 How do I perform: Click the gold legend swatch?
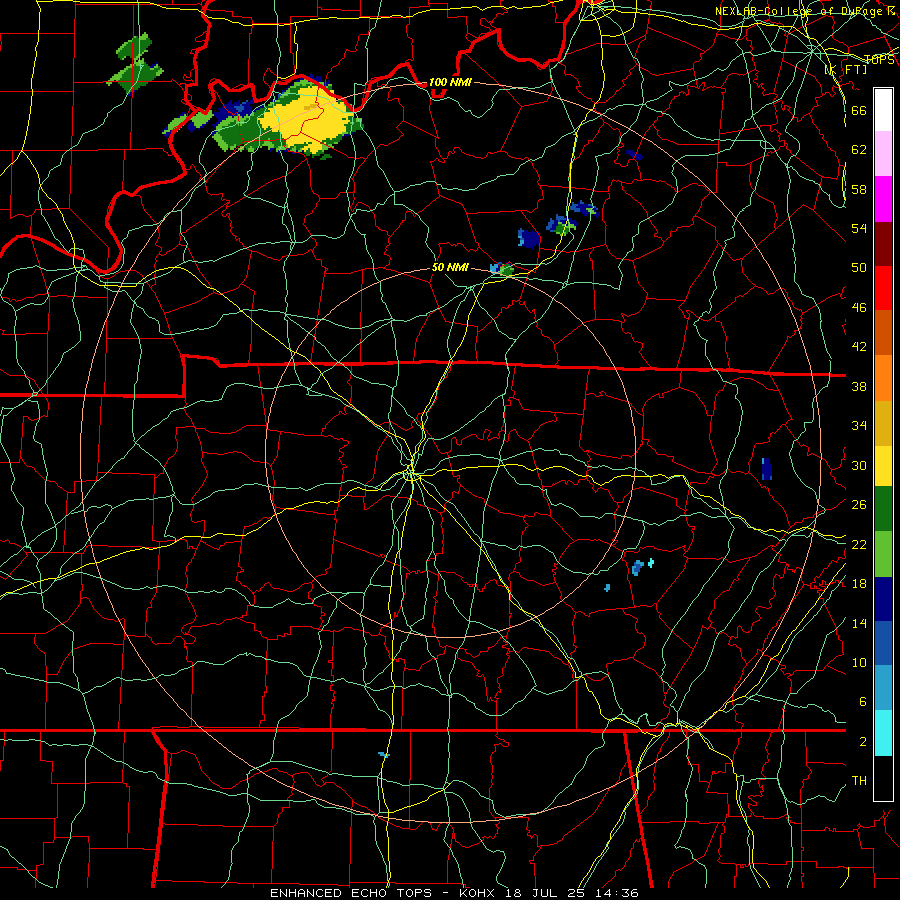coord(883,424)
